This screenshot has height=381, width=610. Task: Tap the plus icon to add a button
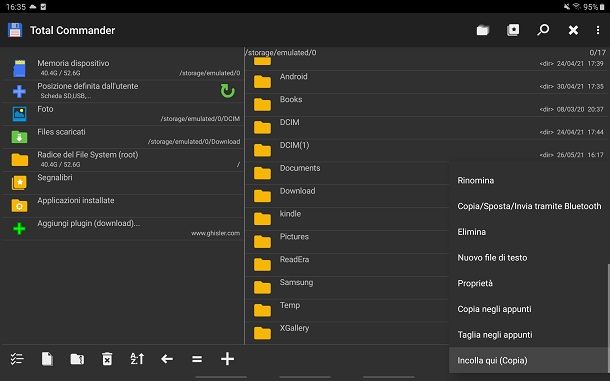click(227, 359)
